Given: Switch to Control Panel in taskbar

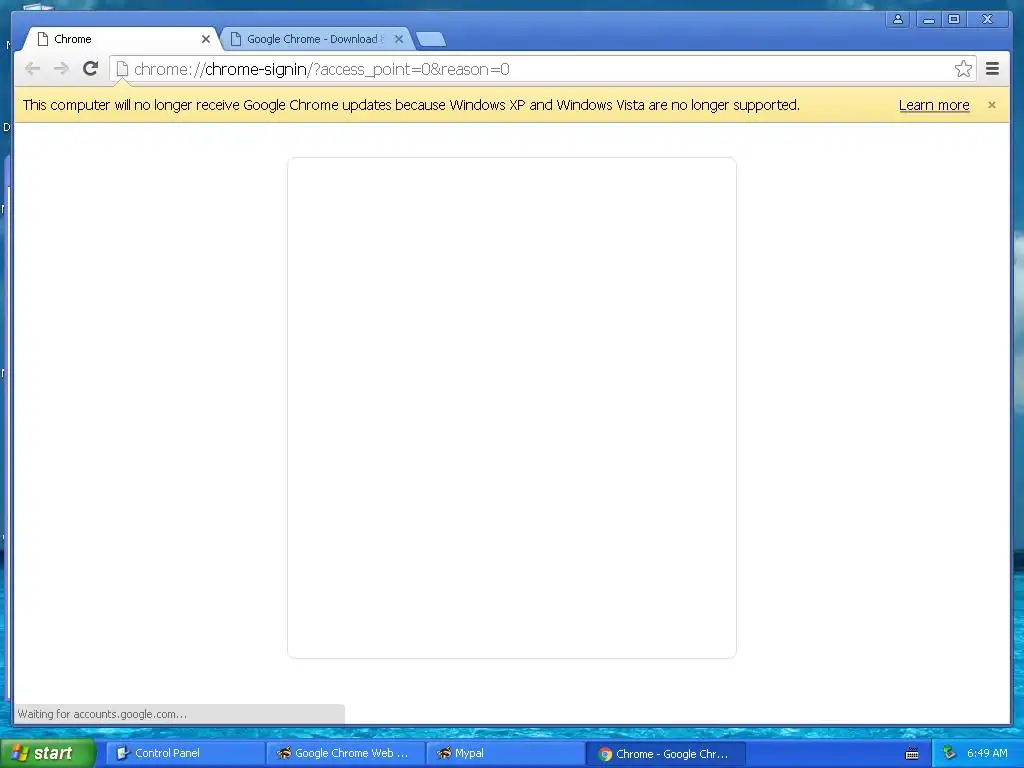Looking at the screenshot, I should coord(185,753).
